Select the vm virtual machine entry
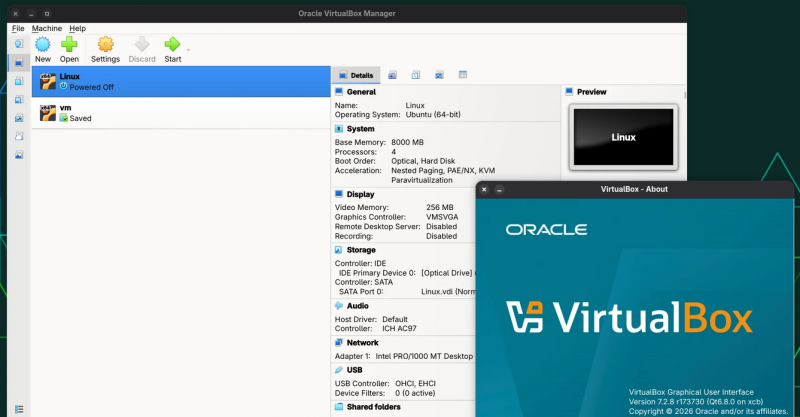Viewport: 800px width, 417px height. point(181,113)
